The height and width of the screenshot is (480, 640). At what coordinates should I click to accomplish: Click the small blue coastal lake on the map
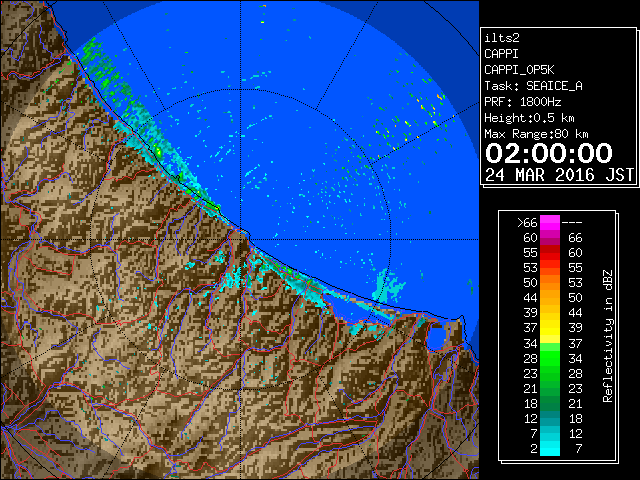click(436, 338)
